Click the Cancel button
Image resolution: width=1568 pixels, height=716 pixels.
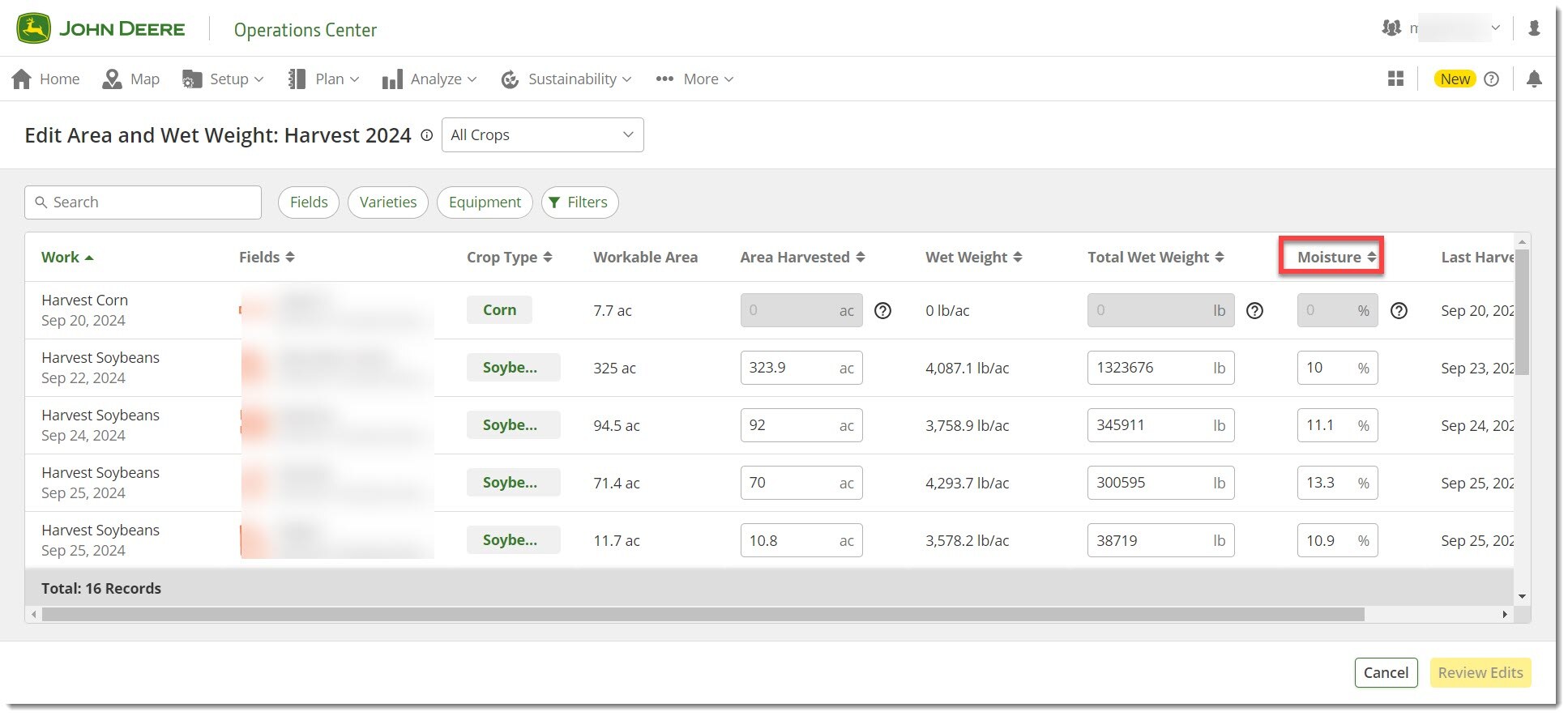1385,673
